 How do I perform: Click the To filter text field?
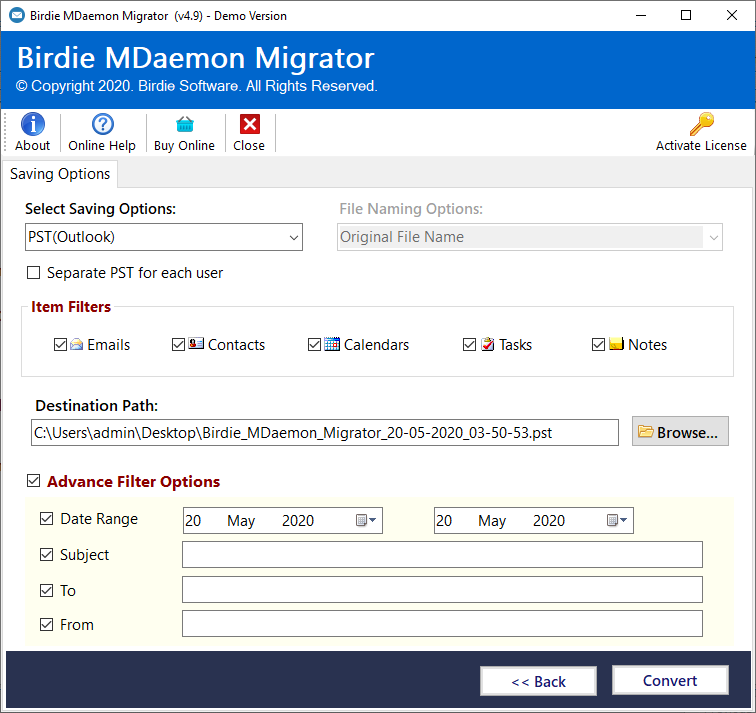pos(442,590)
